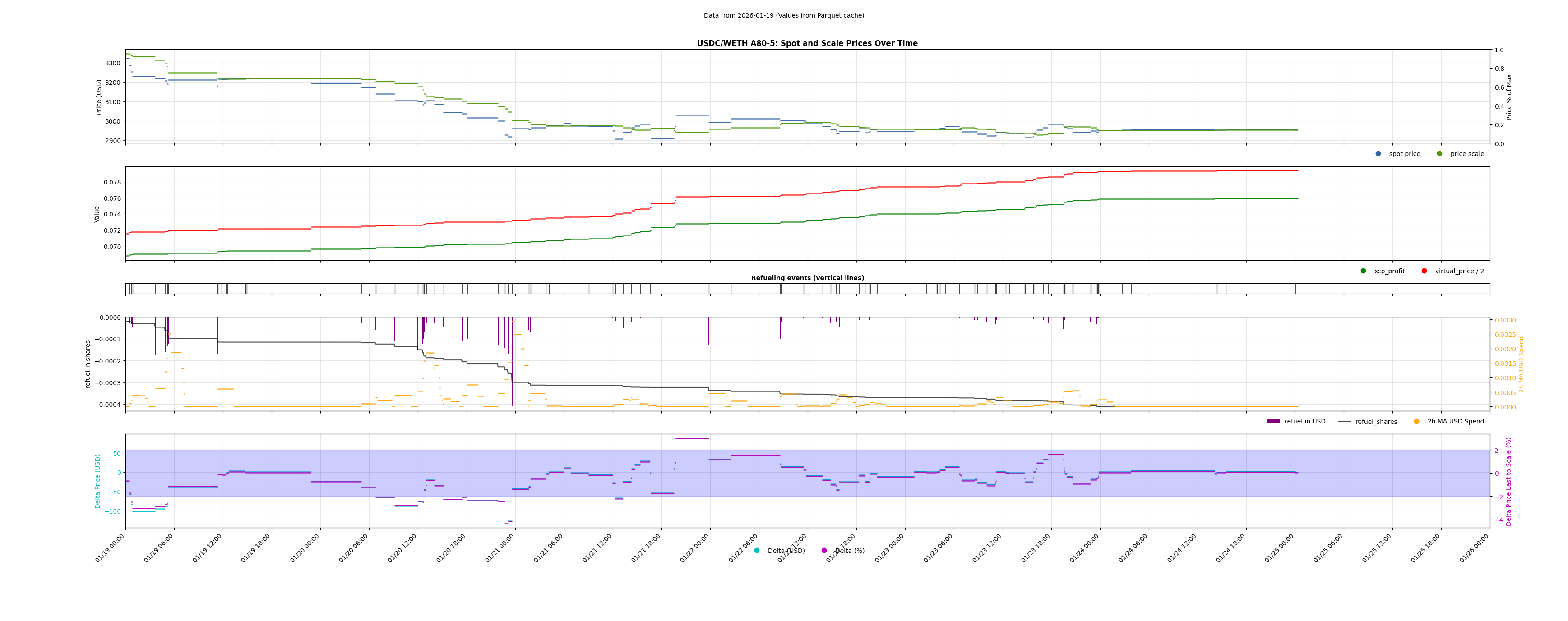Viewport: 1568px width, 621px height.
Task: Click the refuel_shares legend line sample
Action: (1344, 422)
